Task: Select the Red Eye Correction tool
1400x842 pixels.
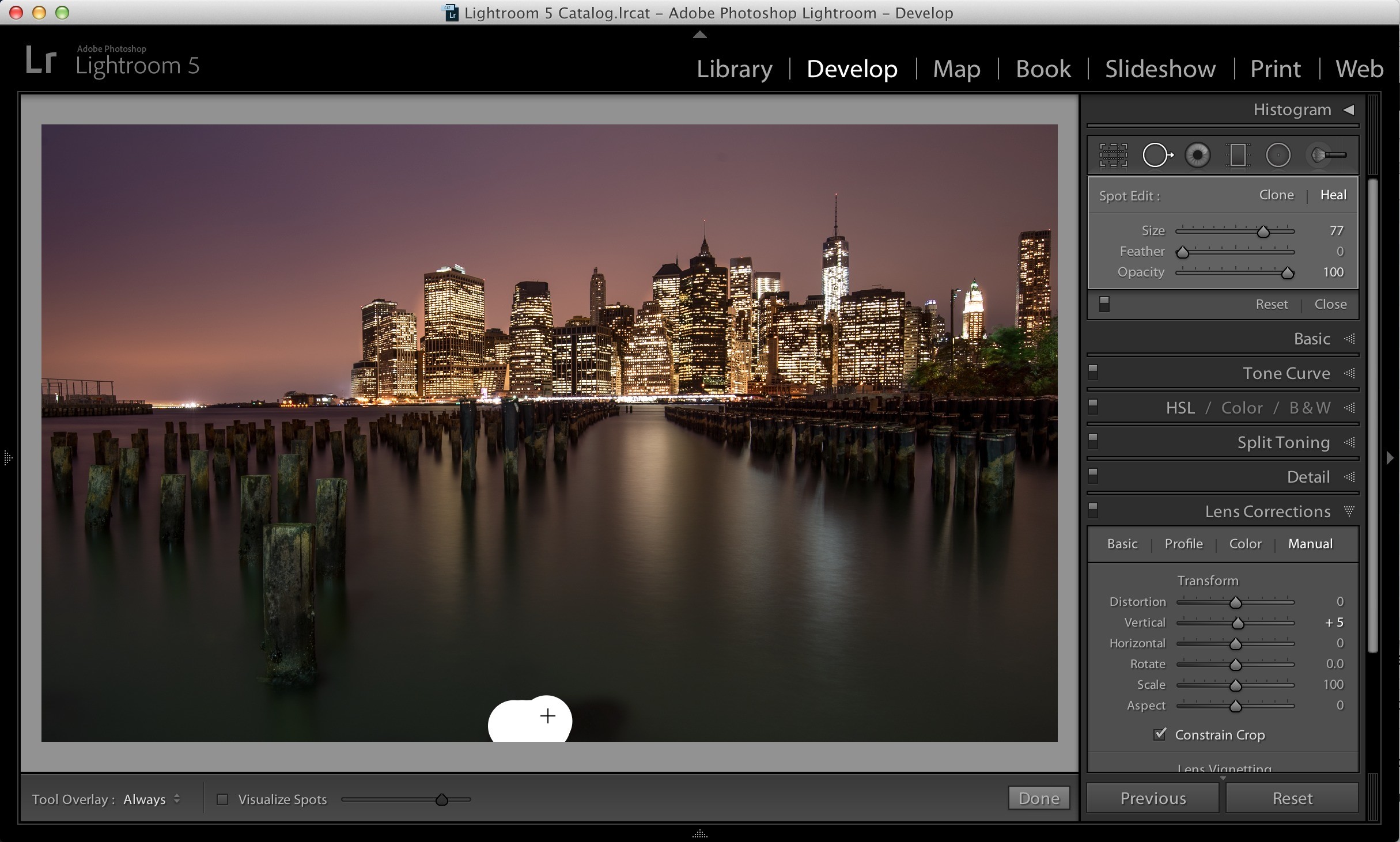Action: [x=1198, y=155]
